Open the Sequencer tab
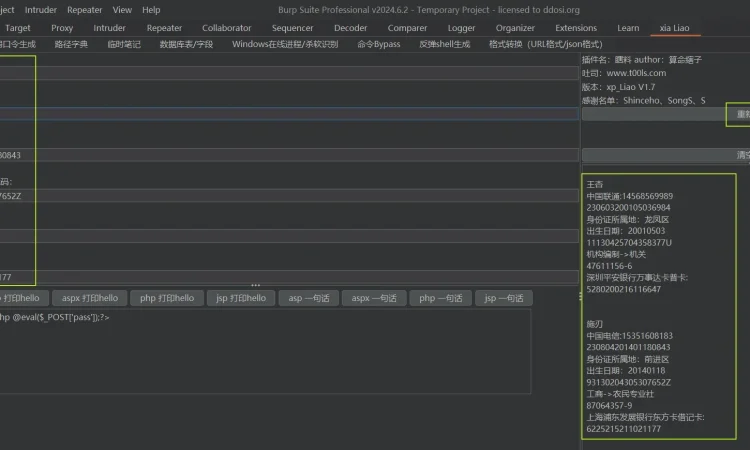Image resolution: width=750 pixels, height=450 pixels. click(292, 28)
